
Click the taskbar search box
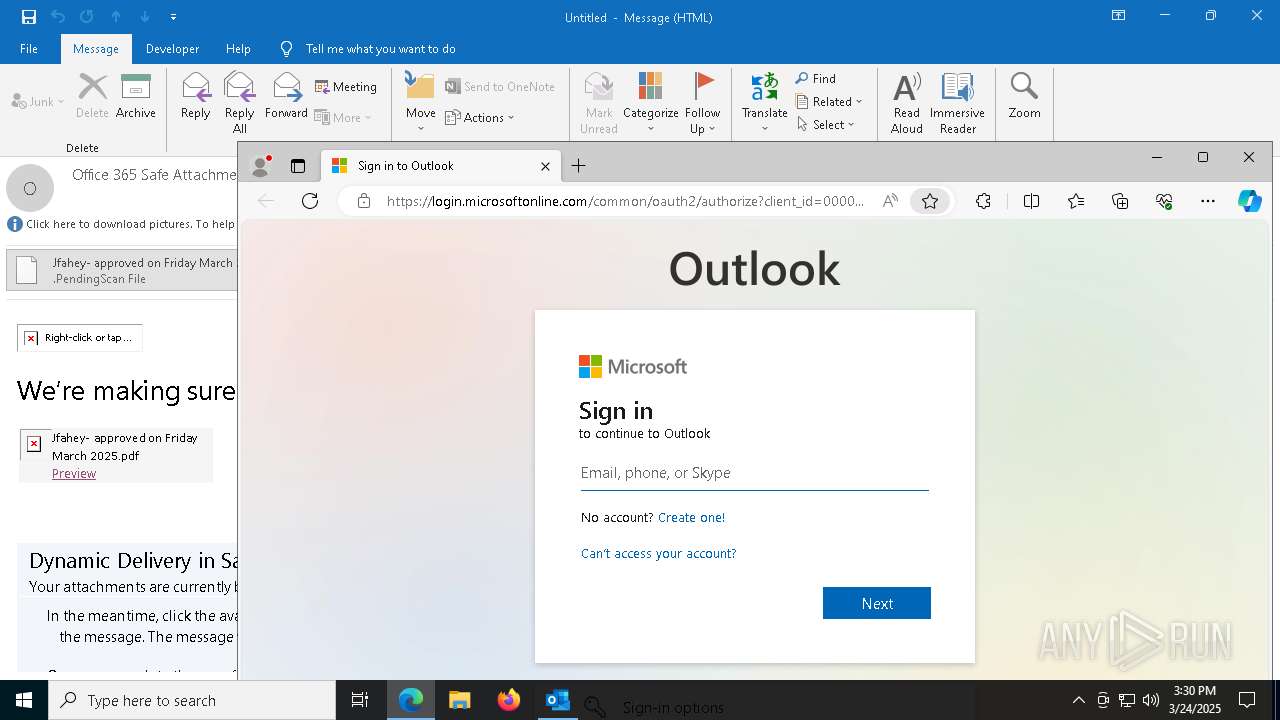pos(192,700)
